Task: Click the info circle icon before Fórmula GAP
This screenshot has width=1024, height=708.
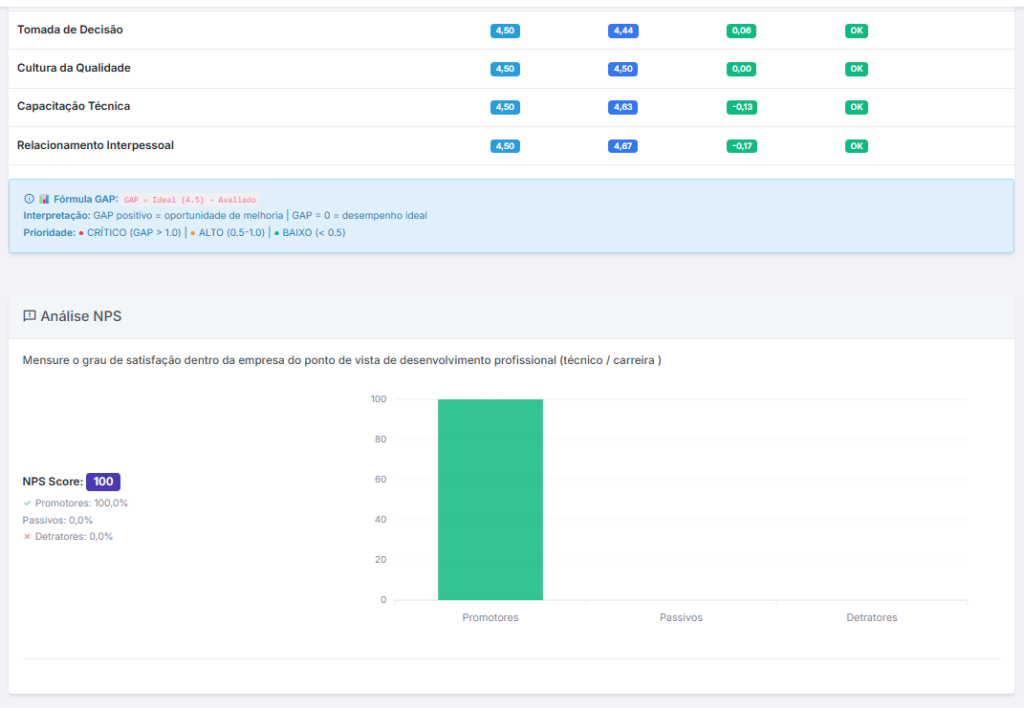Action: (29, 199)
